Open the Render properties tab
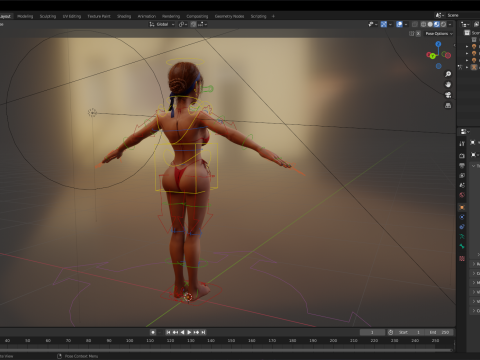 [x=462, y=156]
